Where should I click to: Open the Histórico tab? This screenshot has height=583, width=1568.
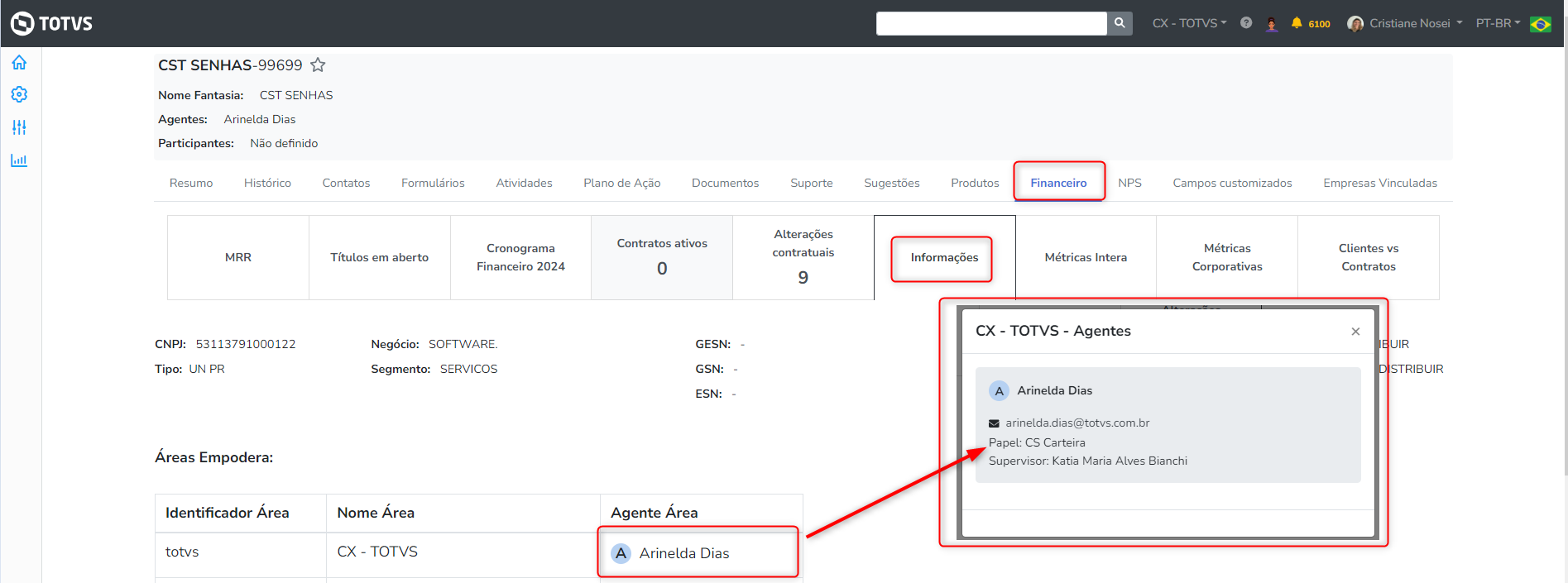(267, 183)
